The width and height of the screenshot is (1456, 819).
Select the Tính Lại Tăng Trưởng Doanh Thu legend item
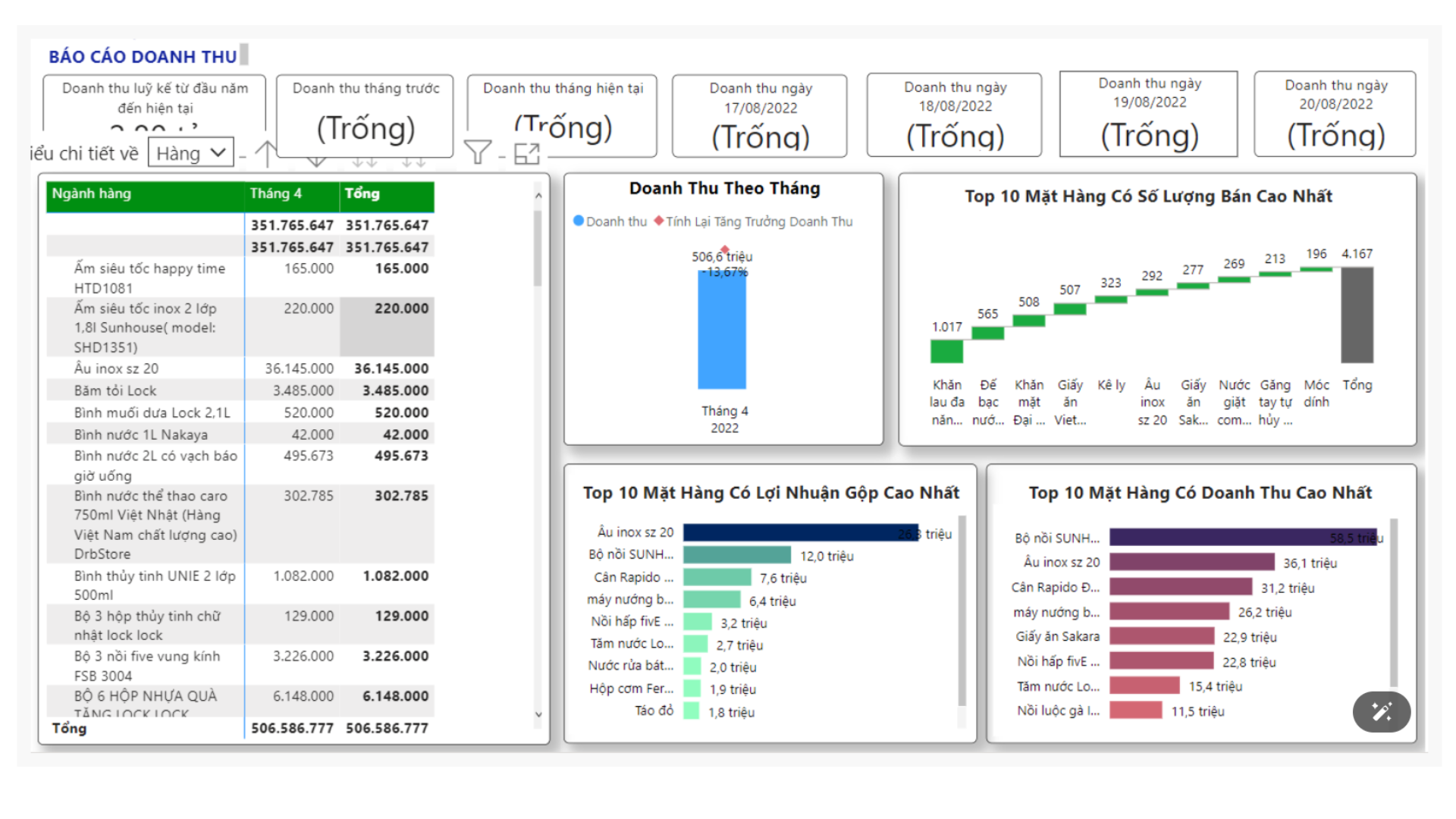click(x=754, y=221)
